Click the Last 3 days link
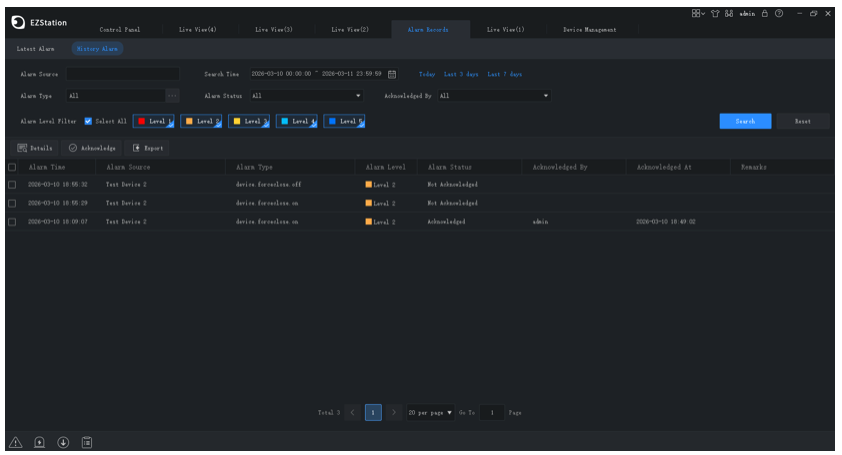The height and width of the screenshot is (455, 842). (x=461, y=74)
